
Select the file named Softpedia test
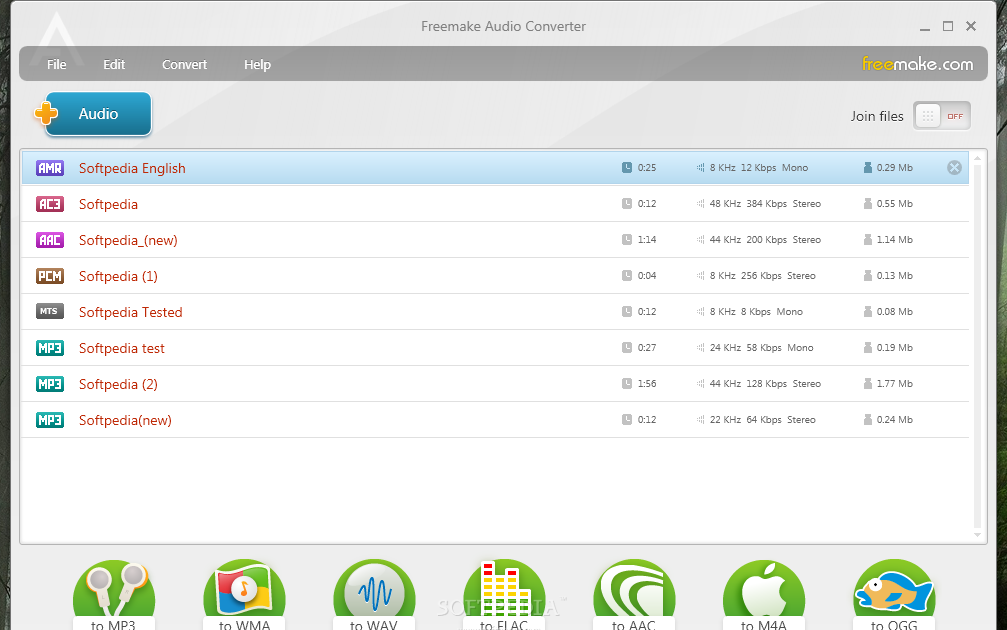coord(122,348)
